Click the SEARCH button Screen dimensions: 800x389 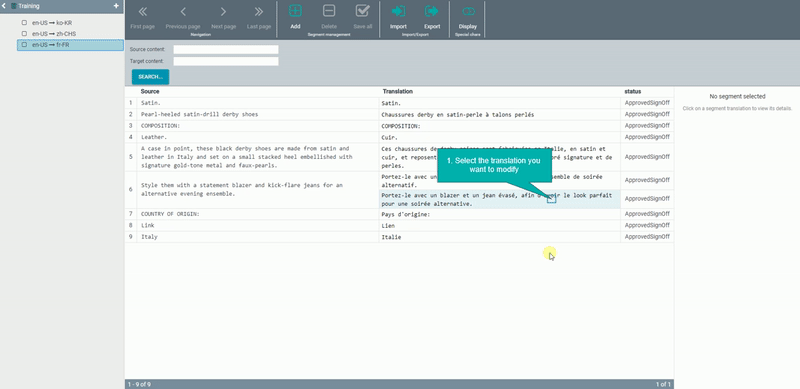pos(151,77)
